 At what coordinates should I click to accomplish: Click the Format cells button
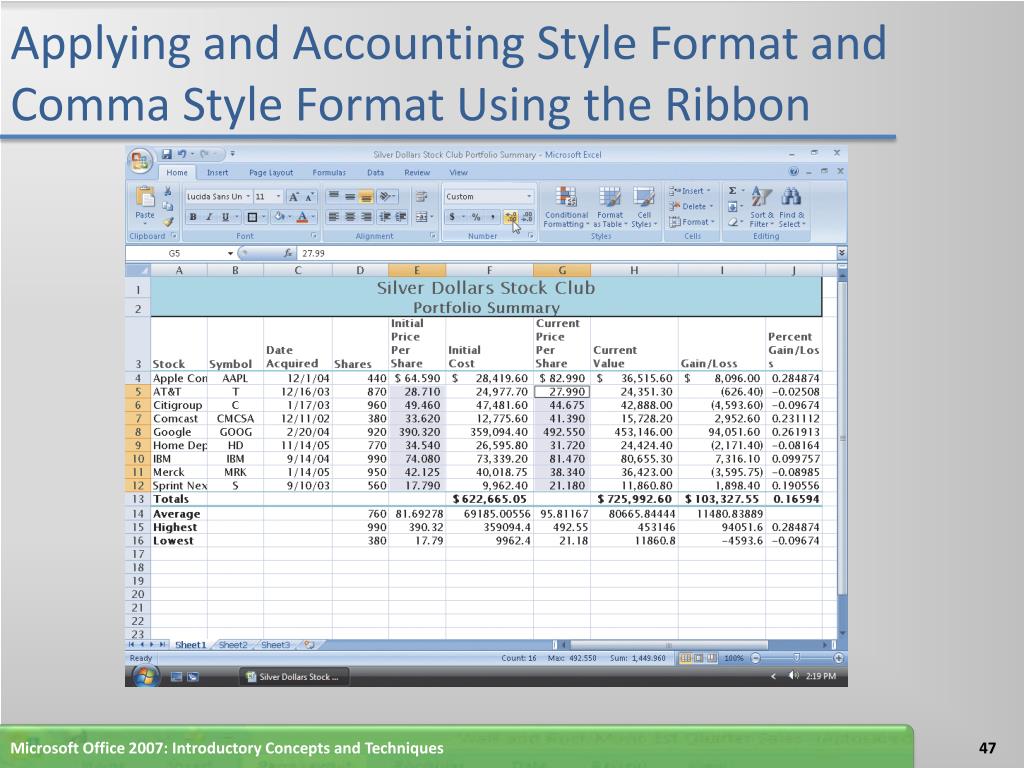692,222
